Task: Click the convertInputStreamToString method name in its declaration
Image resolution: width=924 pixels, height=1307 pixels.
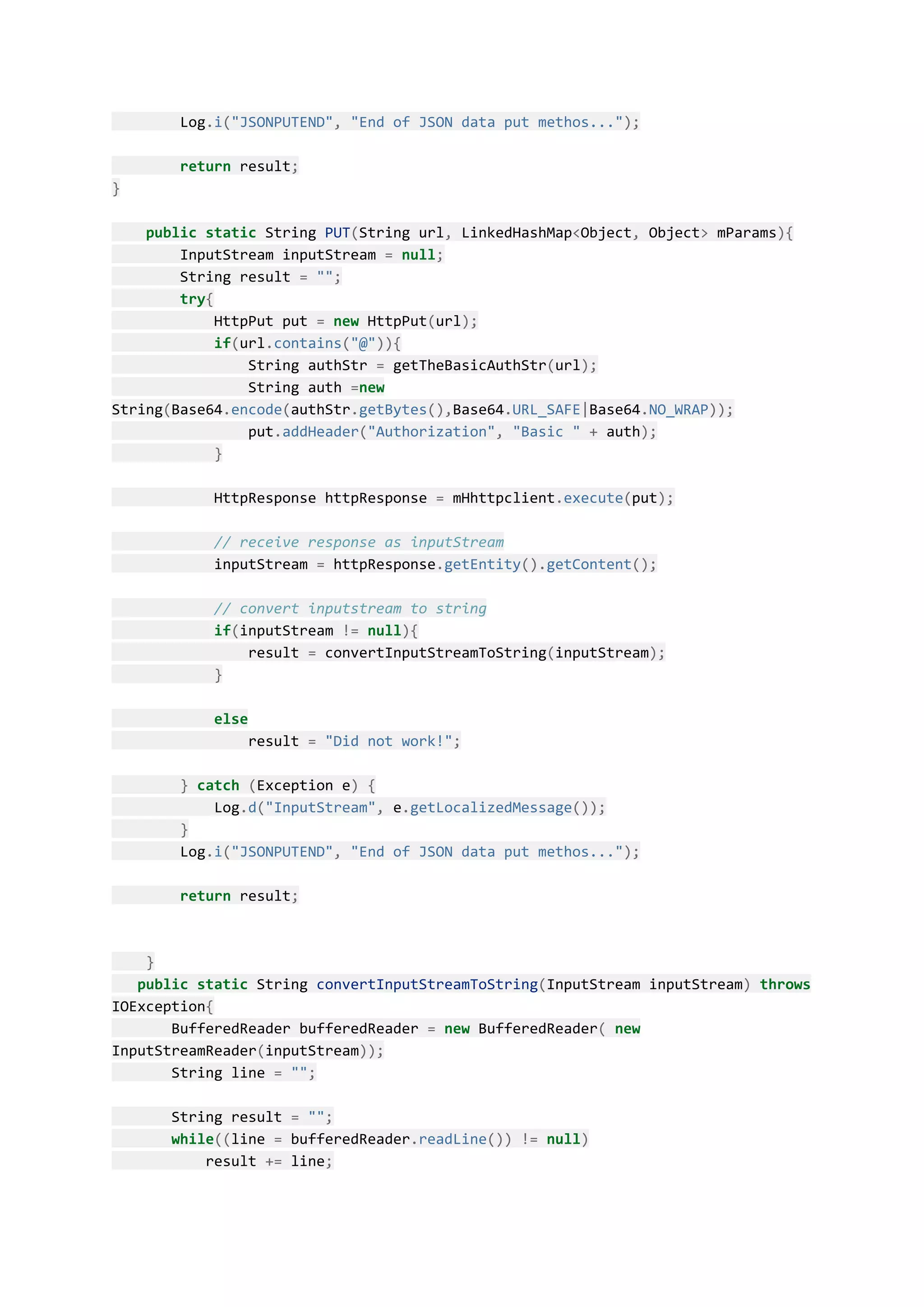Action: coord(427,984)
